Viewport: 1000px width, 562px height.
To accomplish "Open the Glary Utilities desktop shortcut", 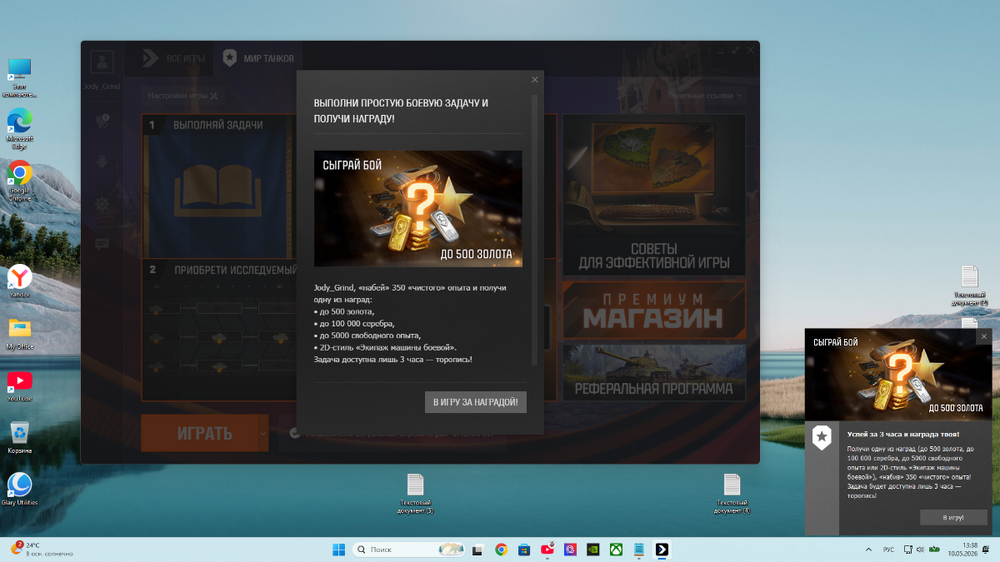I will [19, 489].
